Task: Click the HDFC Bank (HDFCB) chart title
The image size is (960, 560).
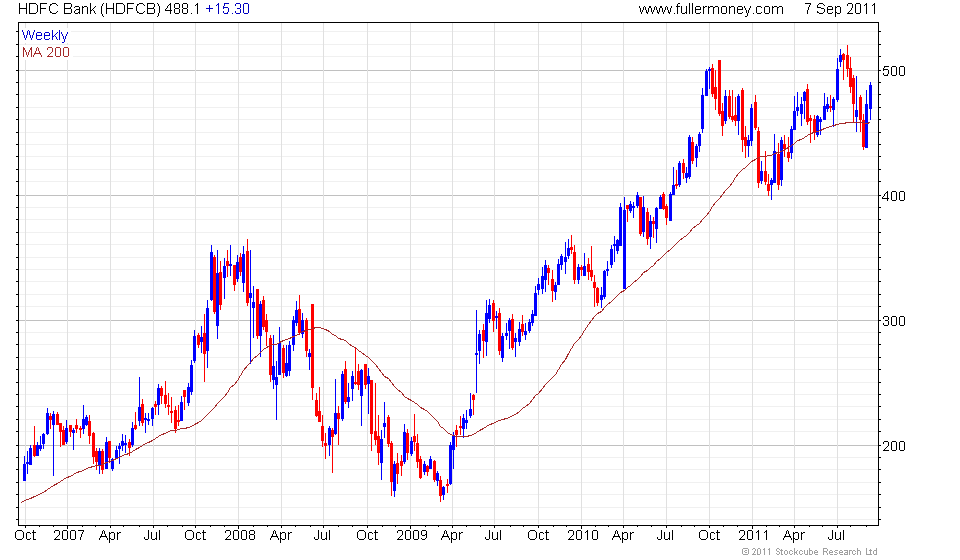Action: [89, 9]
